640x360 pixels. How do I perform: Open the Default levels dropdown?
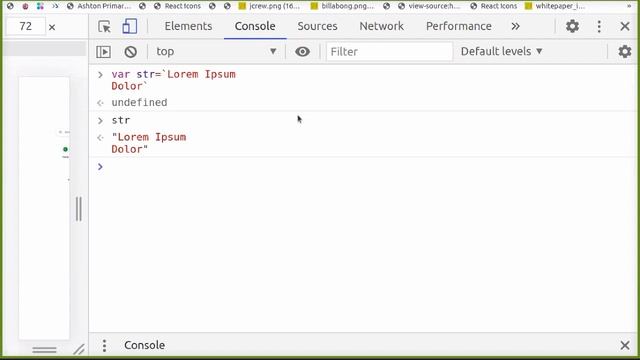pyautogui.click(x=502, y=51)
